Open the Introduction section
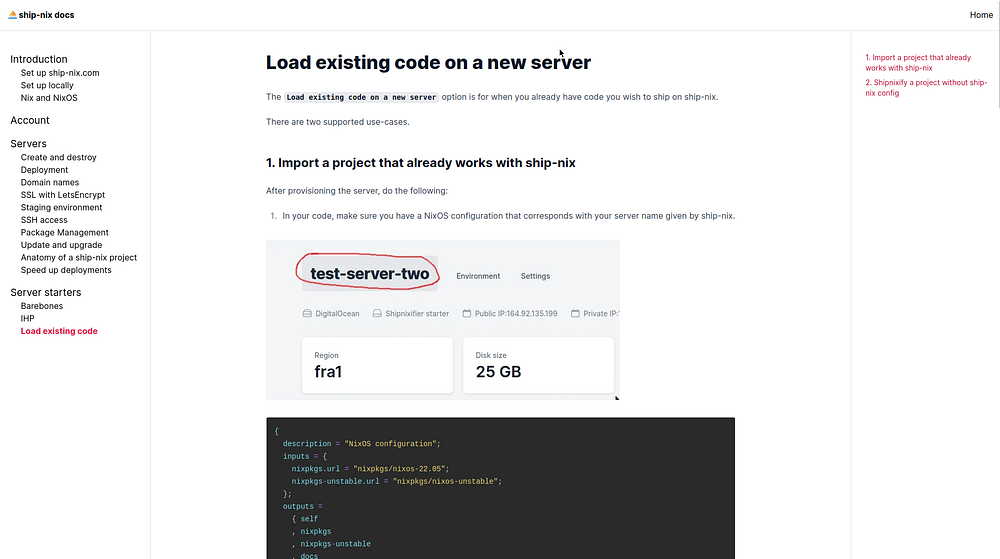This screenshot has width=1000, height=559. (39, 59)
